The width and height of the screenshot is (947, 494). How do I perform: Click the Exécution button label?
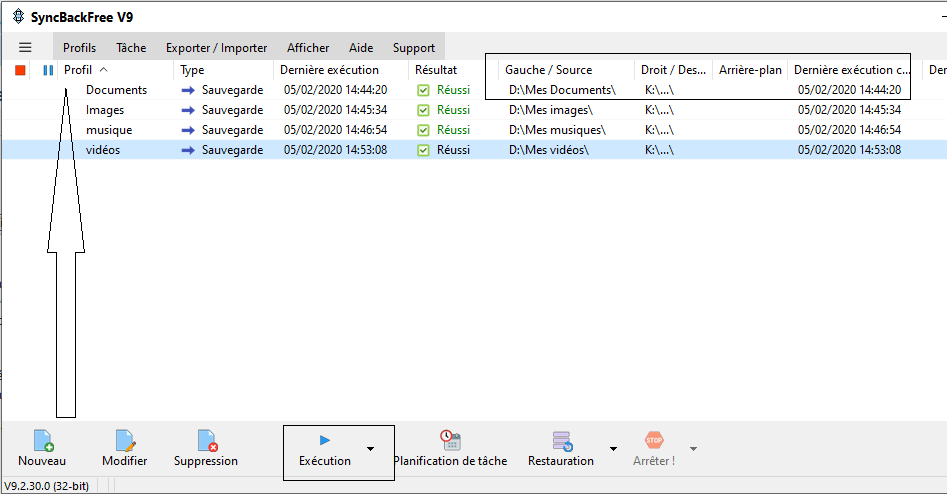325,461
